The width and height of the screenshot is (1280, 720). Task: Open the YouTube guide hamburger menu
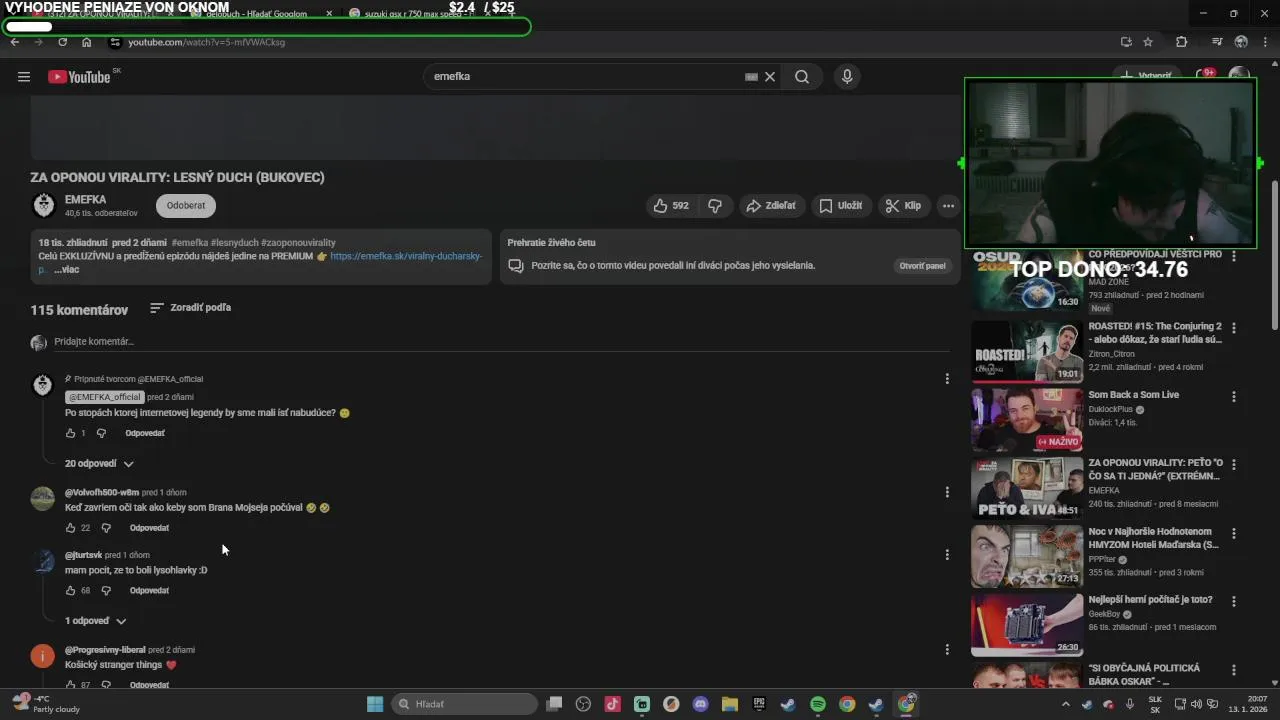point(24,77)
